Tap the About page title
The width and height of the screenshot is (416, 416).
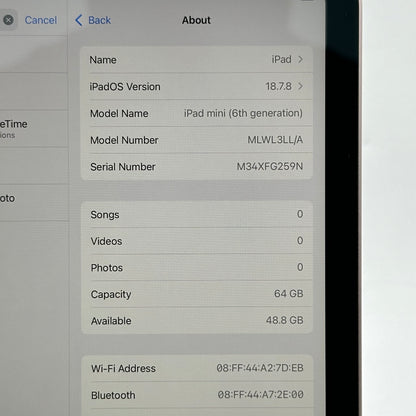click(x=196, y=20)
